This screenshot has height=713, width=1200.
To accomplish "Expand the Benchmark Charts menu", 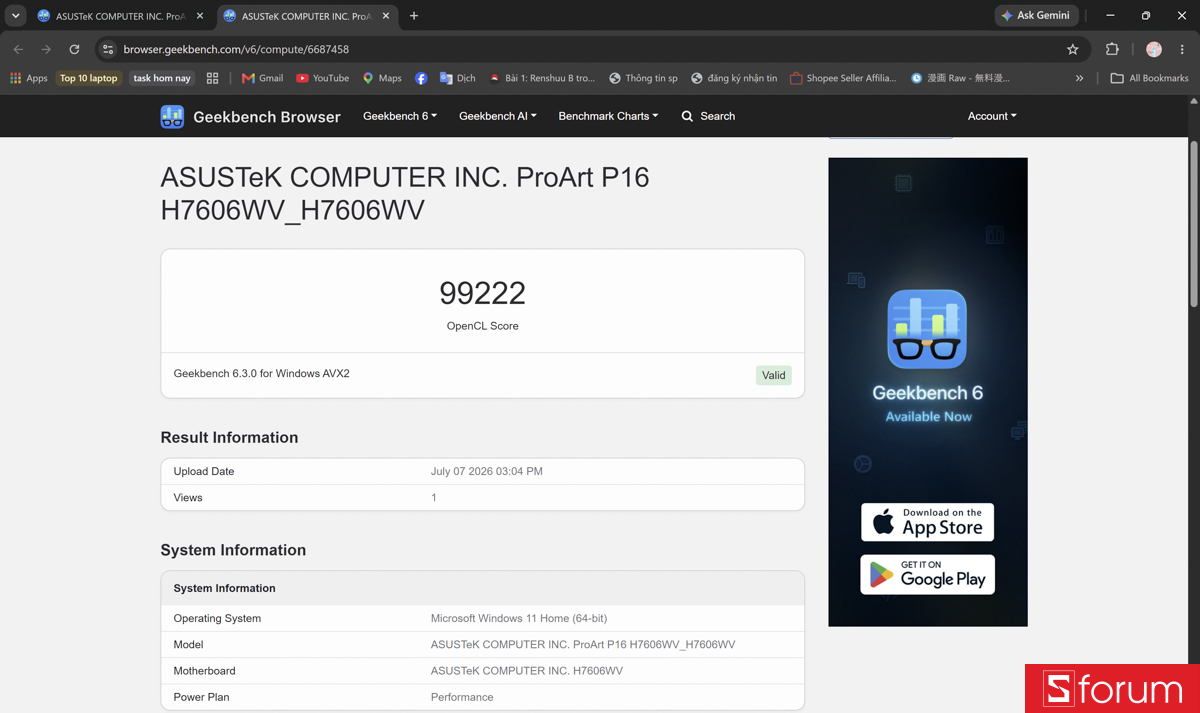I will point(608,116).
